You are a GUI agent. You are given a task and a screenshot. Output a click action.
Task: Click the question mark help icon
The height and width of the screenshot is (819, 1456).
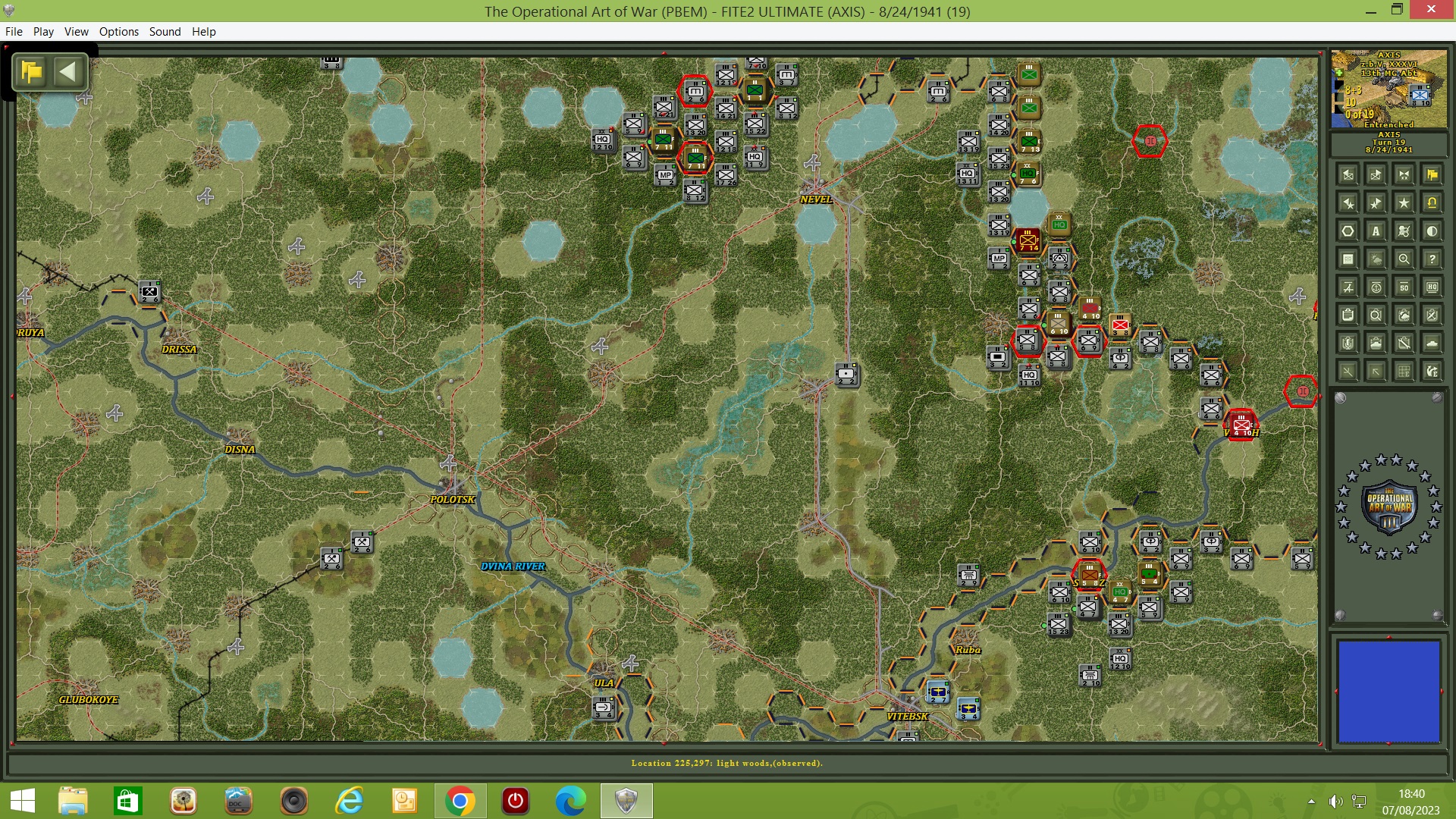[x=1432, y=259]
